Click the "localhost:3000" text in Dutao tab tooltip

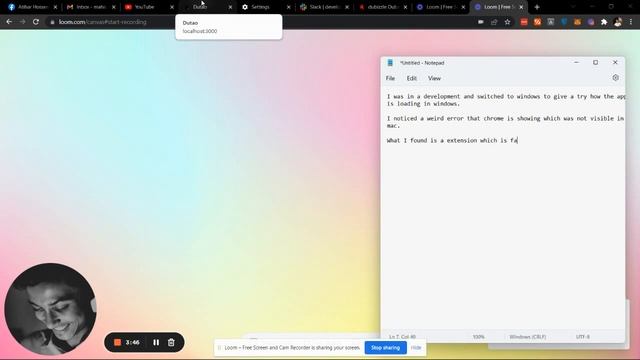coord(200,31)
